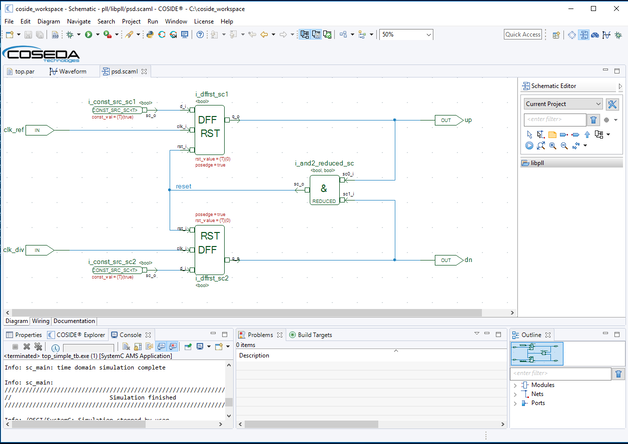Switch to the Debug perspective bug icon
Viewport: 628px width, 444px height.
tap(618, 35)
